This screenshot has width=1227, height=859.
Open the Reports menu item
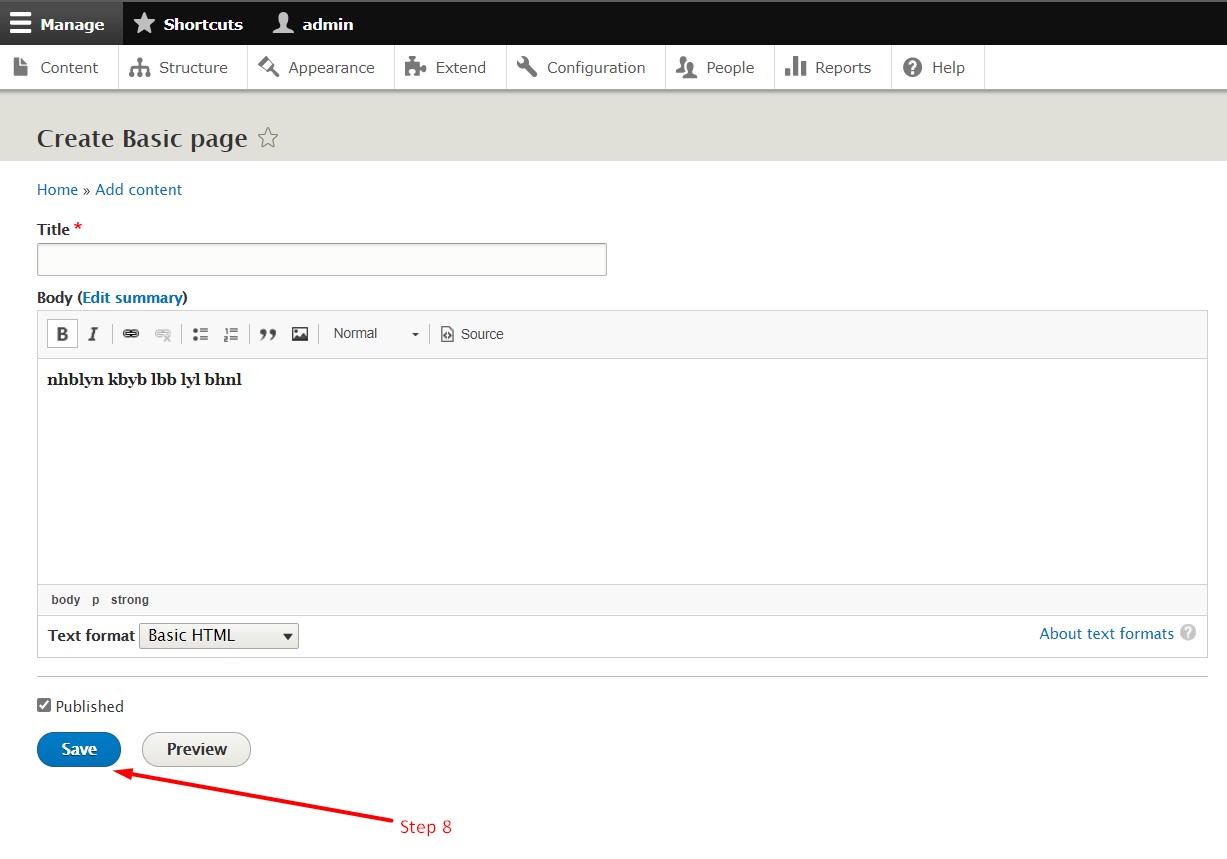829,67
